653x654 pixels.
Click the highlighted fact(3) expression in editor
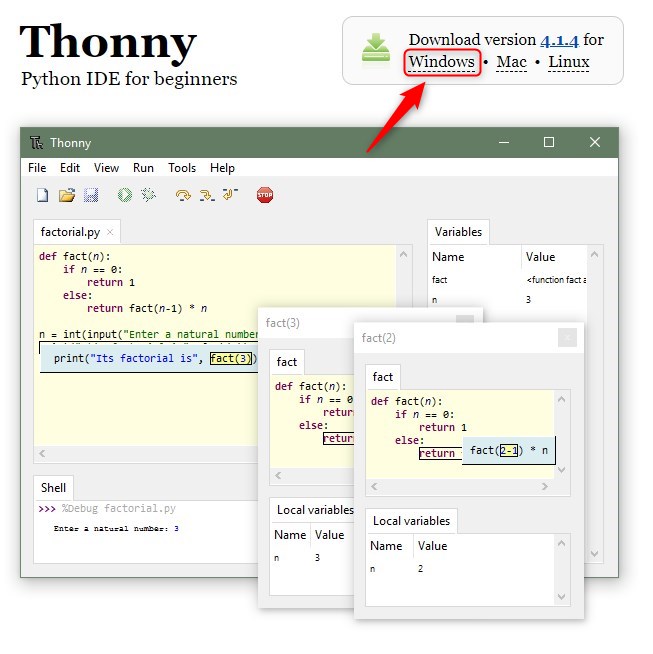tap(231, 359)
